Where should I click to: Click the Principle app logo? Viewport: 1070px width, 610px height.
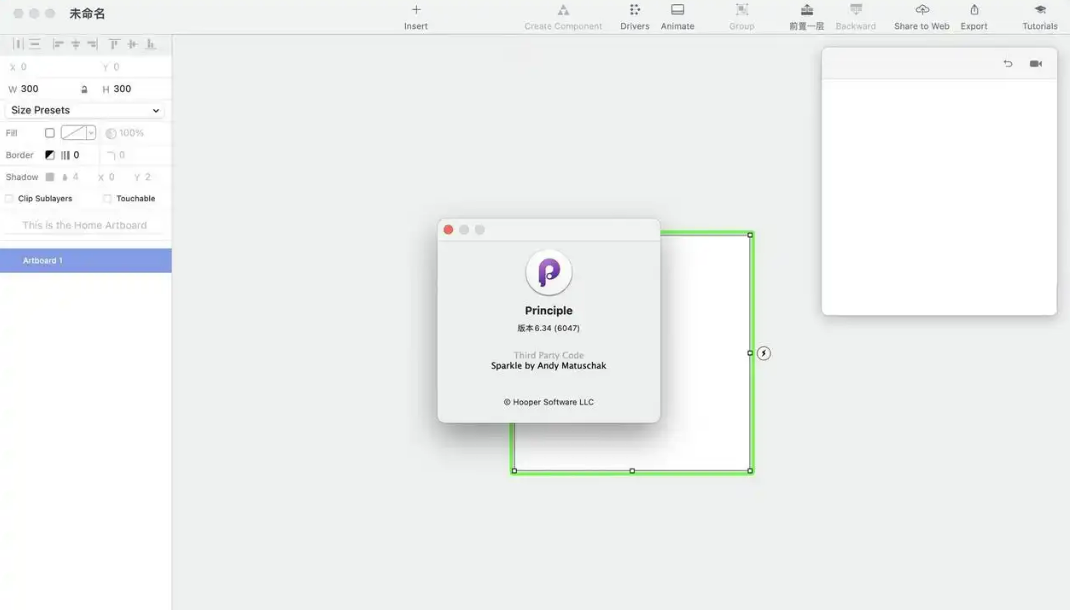tap(549, 272)
